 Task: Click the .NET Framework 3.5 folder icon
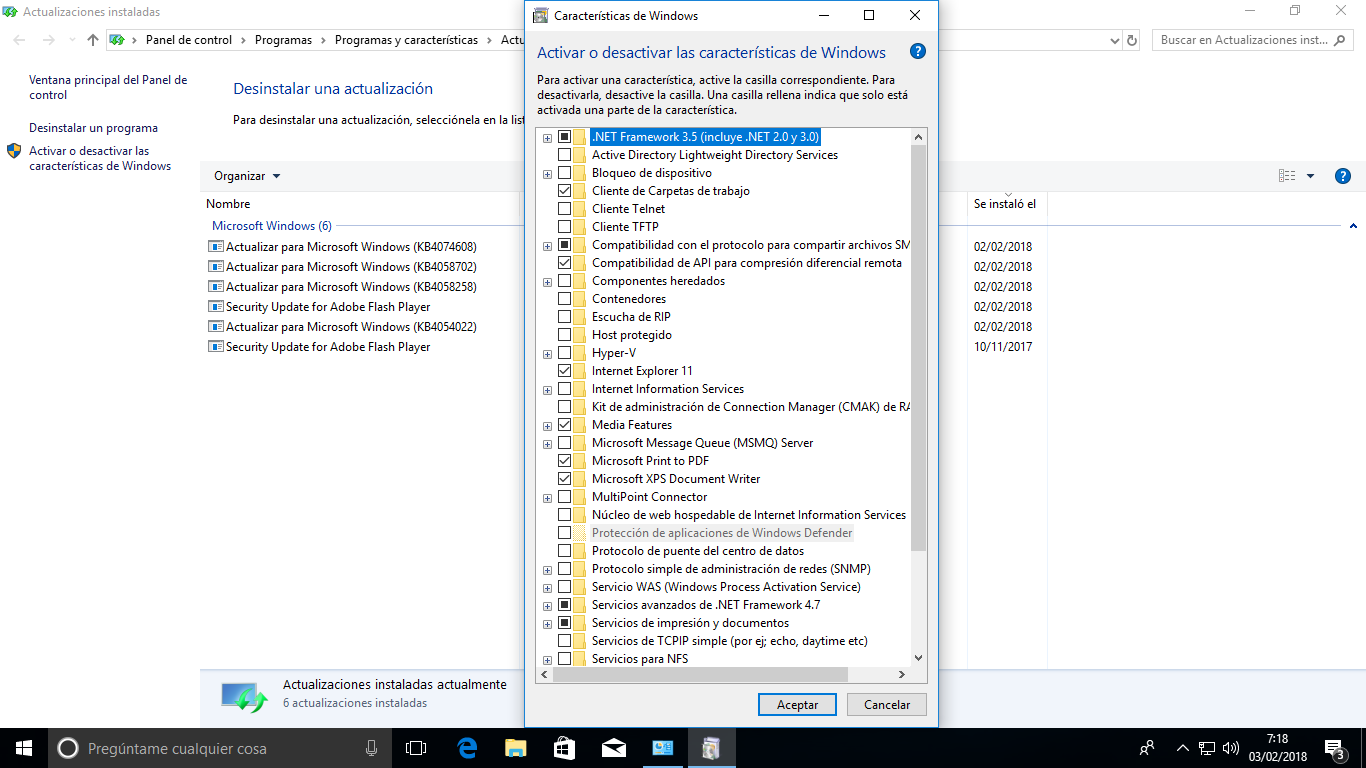click(x=581, y=137)
